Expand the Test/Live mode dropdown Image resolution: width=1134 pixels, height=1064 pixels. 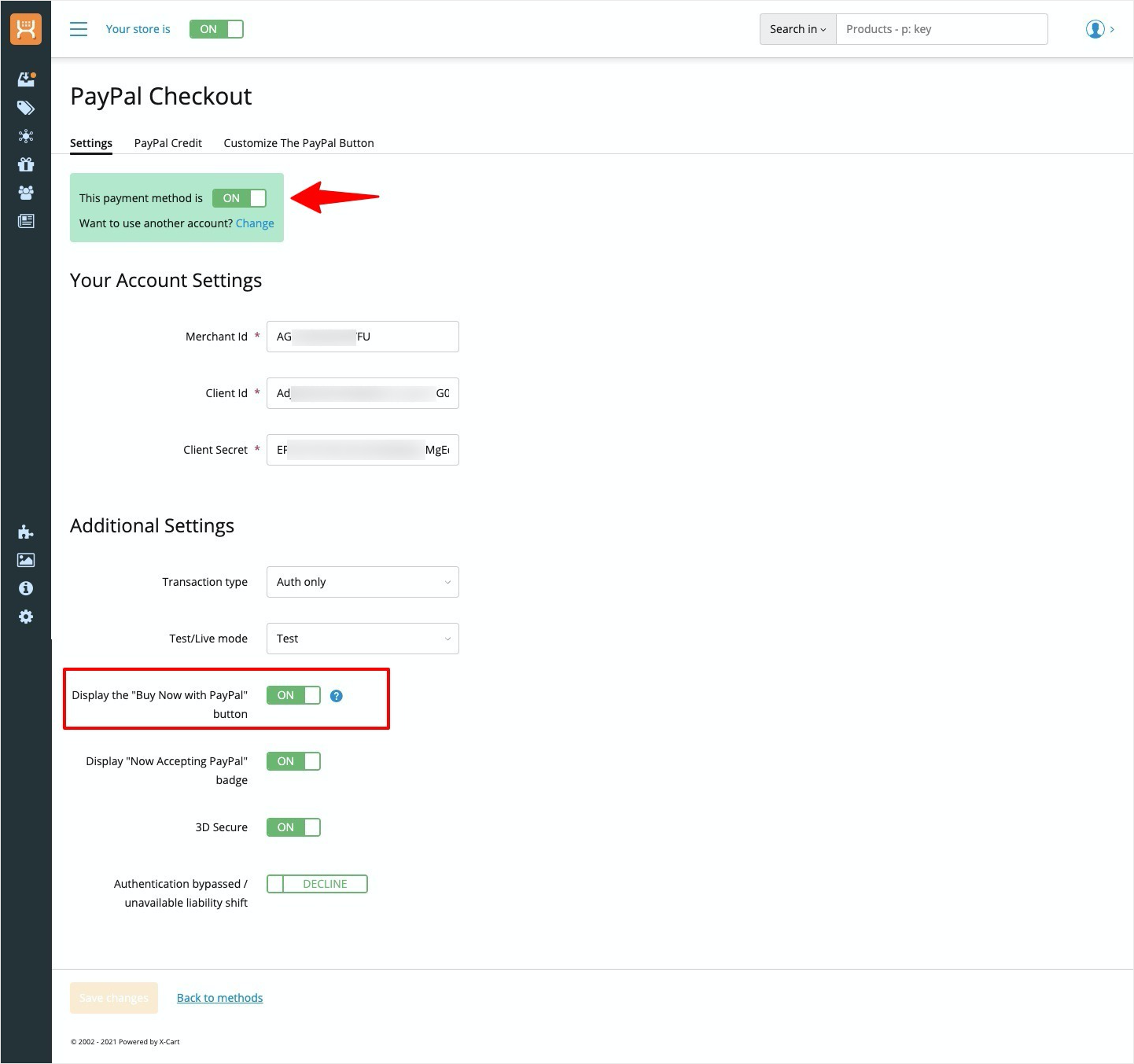(x=363, y=639)
